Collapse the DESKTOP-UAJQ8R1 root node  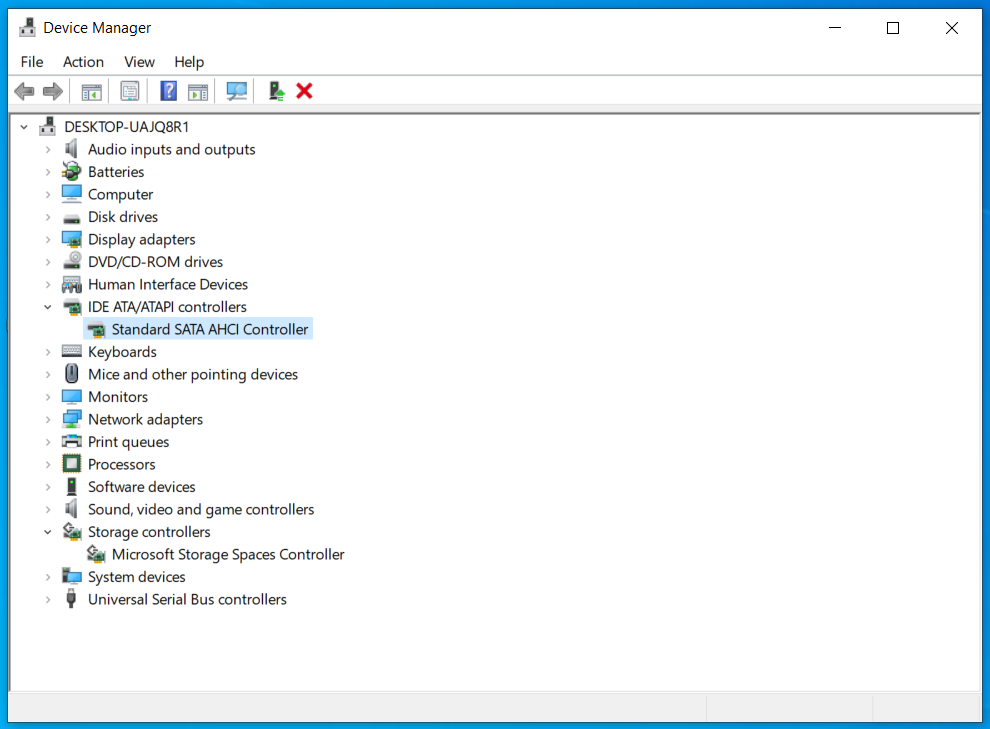tap(24, 127)
